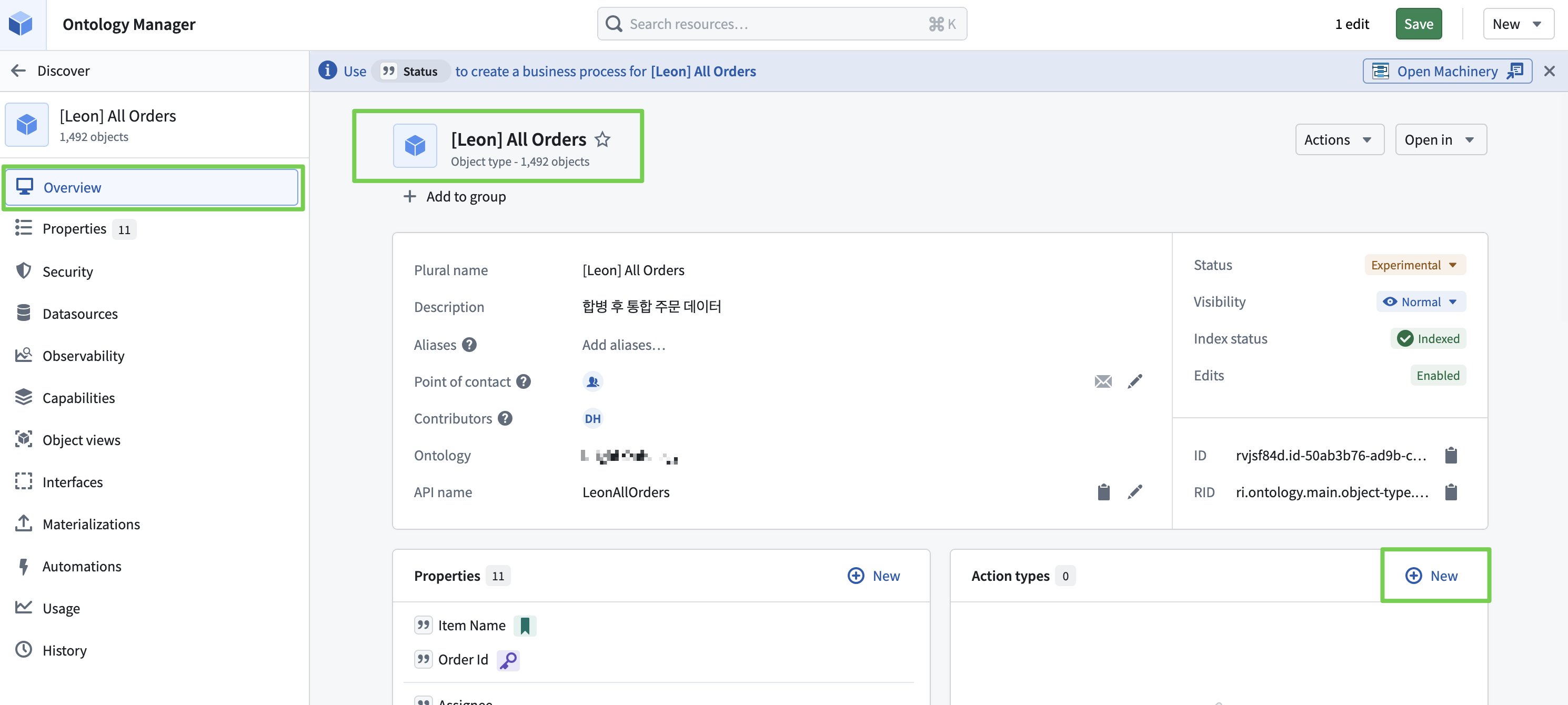Click the pencil icon to edit API name

click(x=1134, y=492)
